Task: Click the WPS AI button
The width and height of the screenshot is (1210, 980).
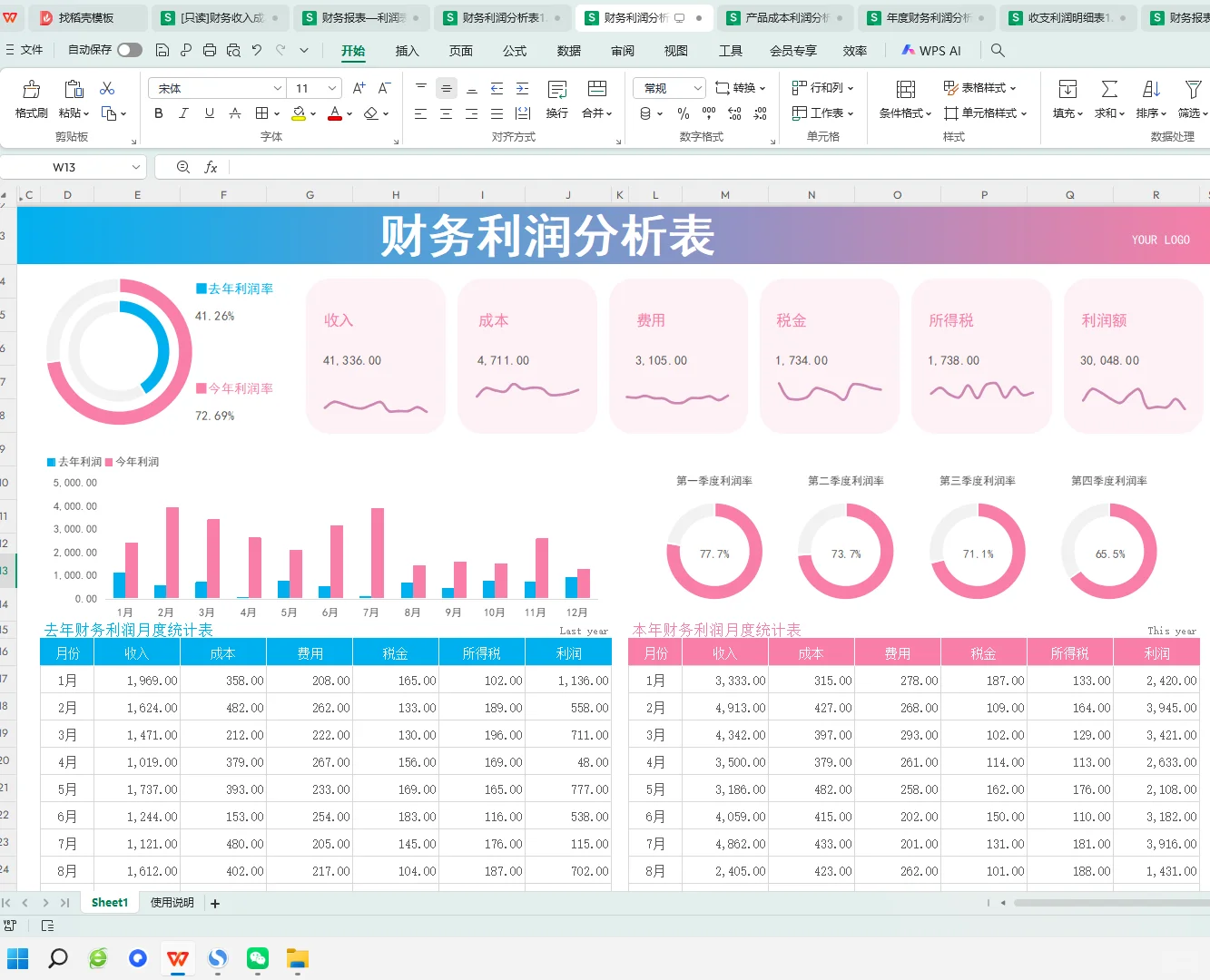Action: point(931,51)
